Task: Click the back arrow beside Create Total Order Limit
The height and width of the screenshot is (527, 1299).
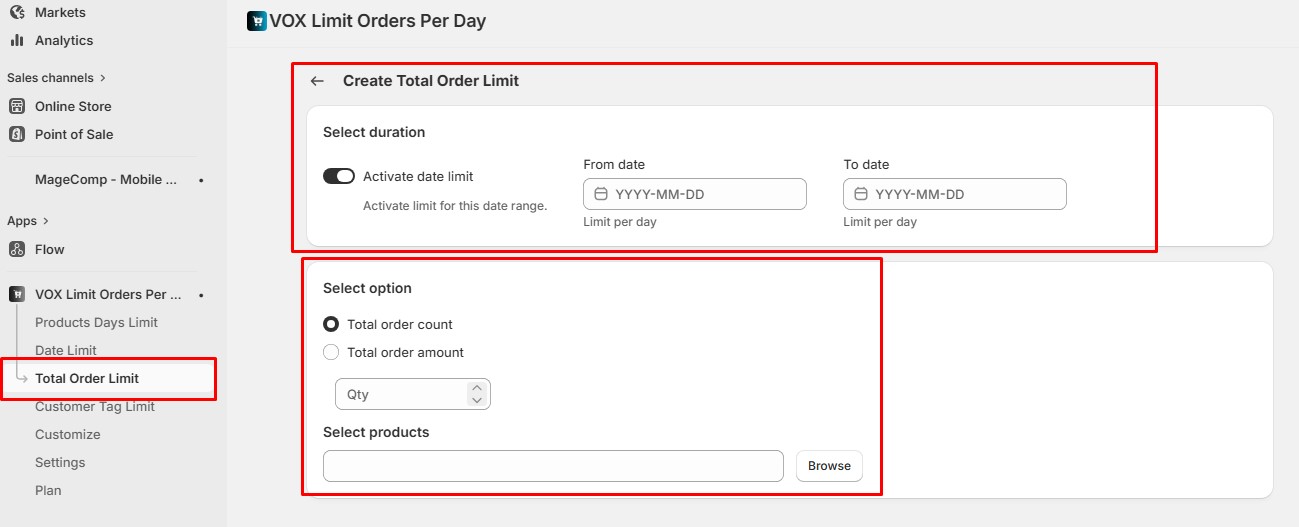Action: point(317,81)
